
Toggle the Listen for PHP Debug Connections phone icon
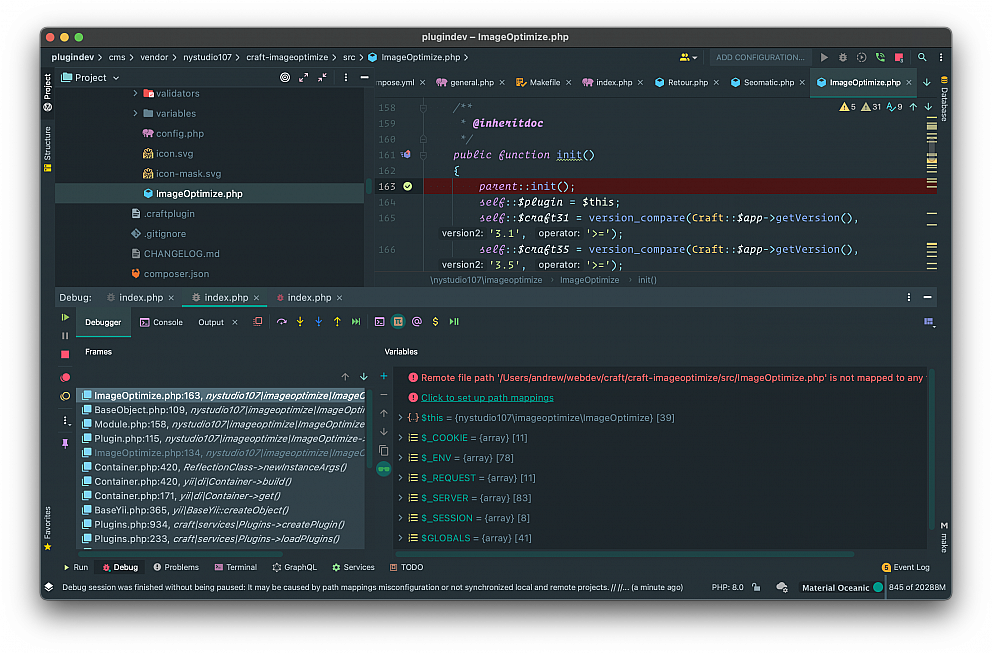tap(880, 57)
